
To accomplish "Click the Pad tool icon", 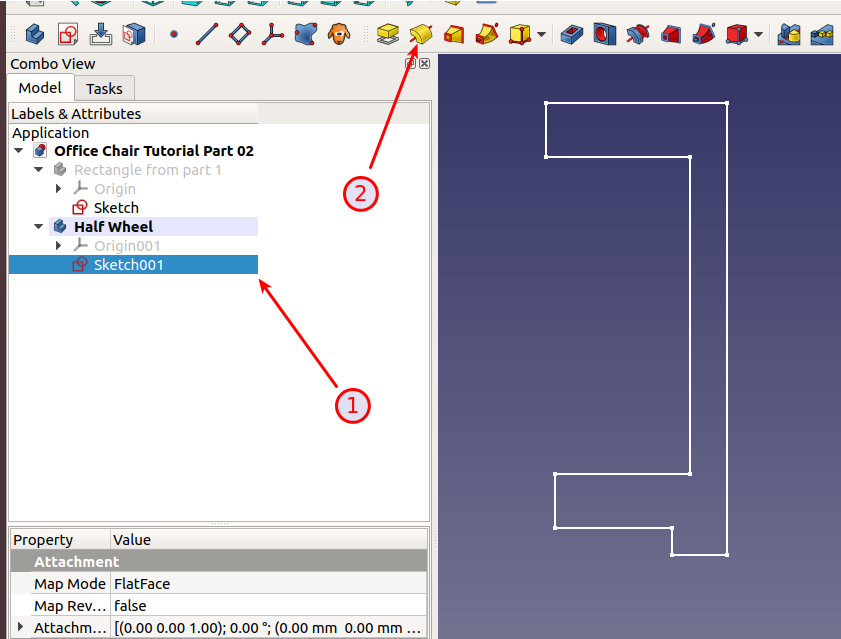I will pos(388,35).
